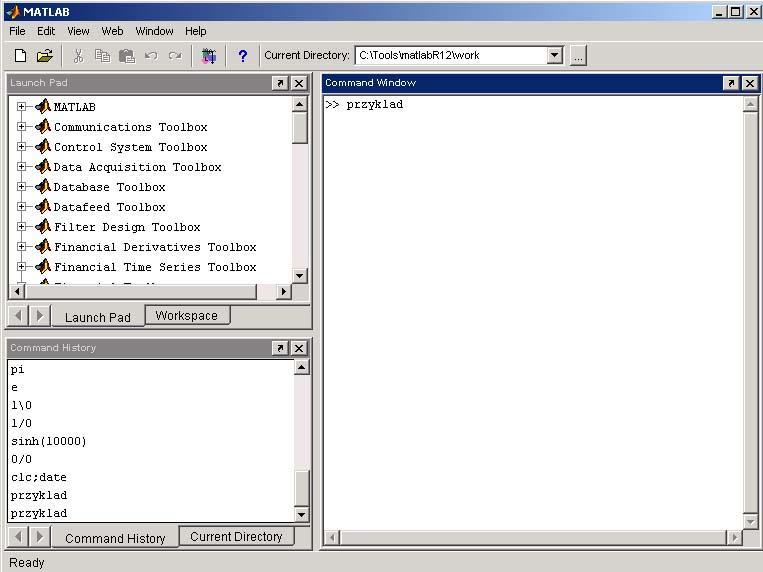Select 'sinh(10000)' in Command History

tap(49, 441)
